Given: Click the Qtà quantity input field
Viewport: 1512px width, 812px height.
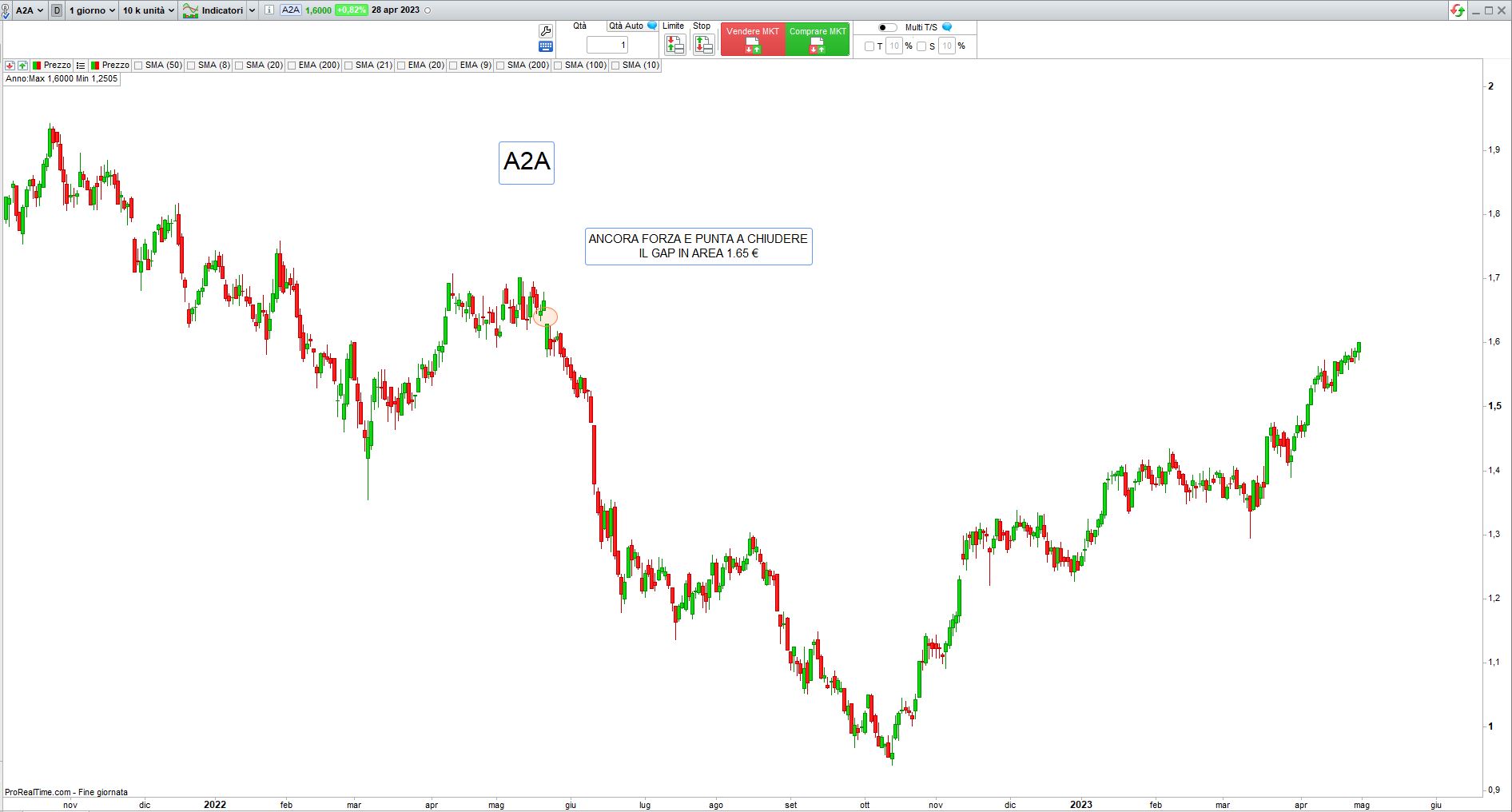Looking at the screenshot, I should (607, 45).
